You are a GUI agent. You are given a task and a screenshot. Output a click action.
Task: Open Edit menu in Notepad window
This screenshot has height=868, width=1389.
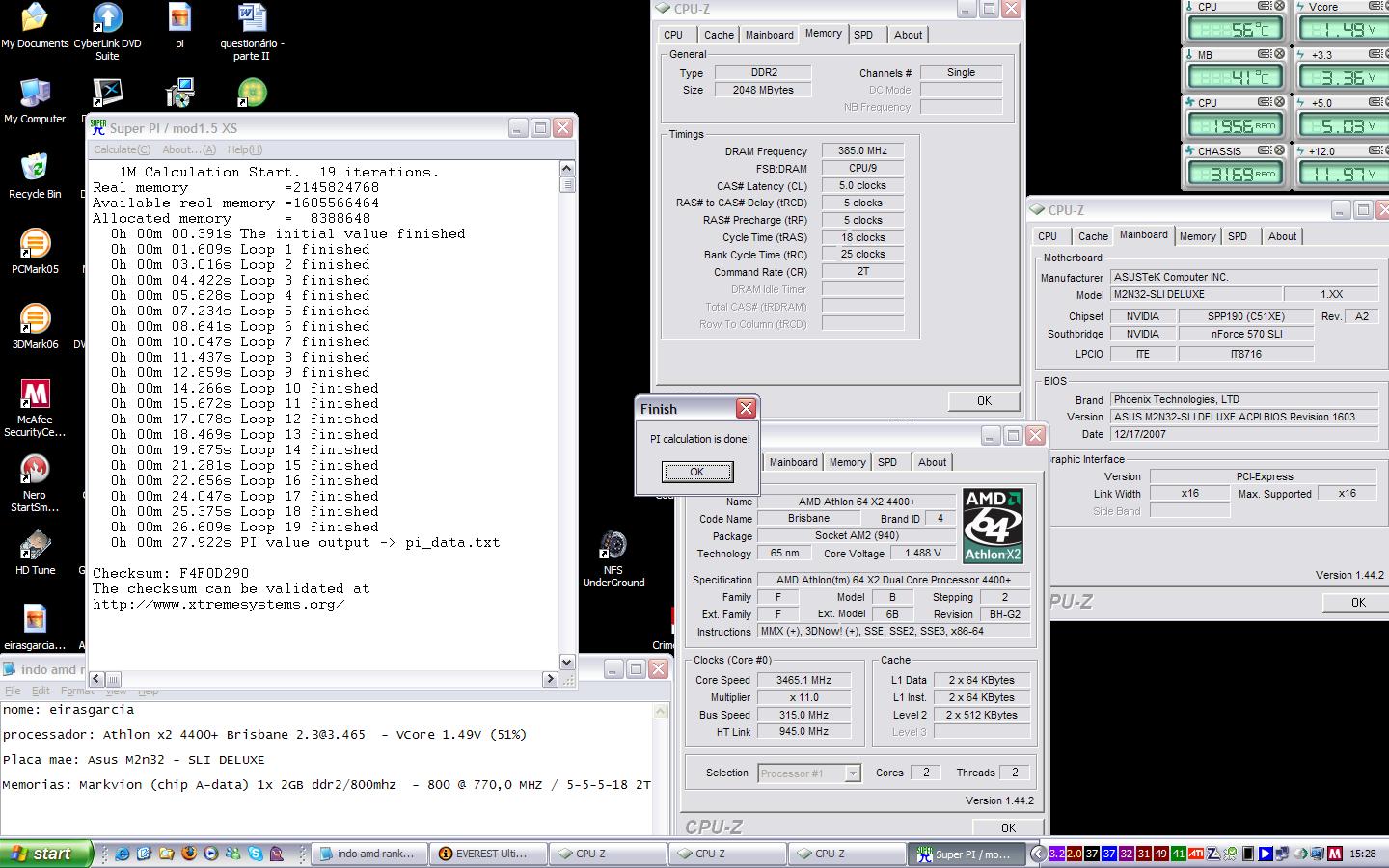[x=41, y=691]
